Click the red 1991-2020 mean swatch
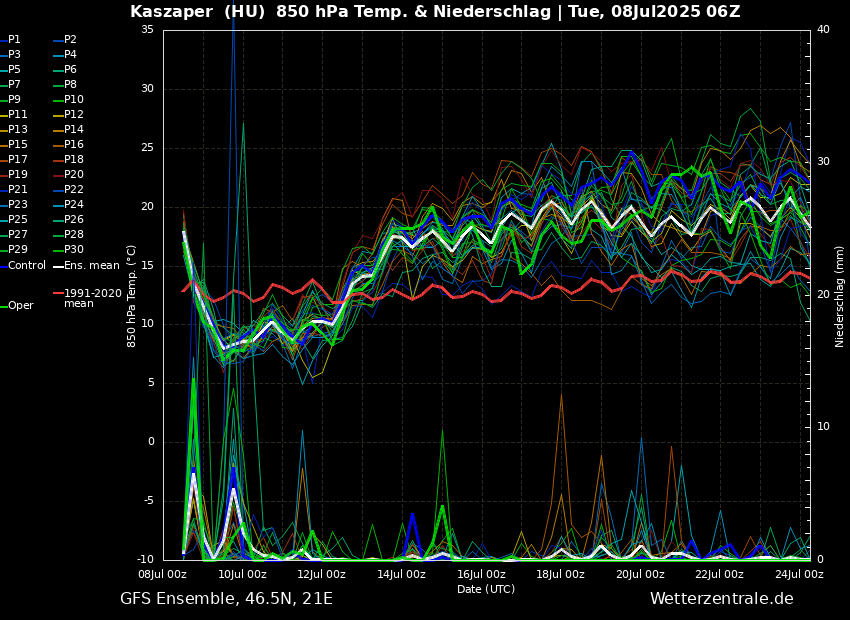The height and width of the screenshot is (620, 850). tap(58, 294)
